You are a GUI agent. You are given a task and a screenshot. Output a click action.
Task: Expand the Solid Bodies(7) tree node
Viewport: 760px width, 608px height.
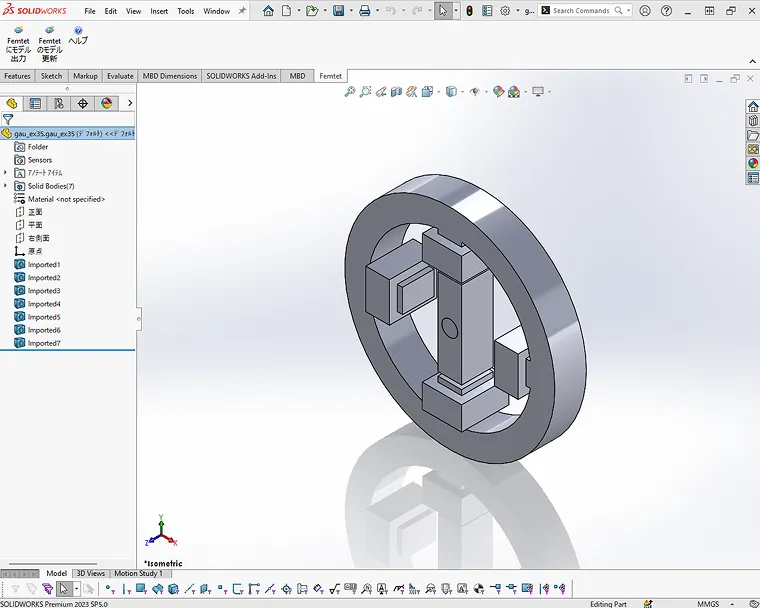(5, 186)
